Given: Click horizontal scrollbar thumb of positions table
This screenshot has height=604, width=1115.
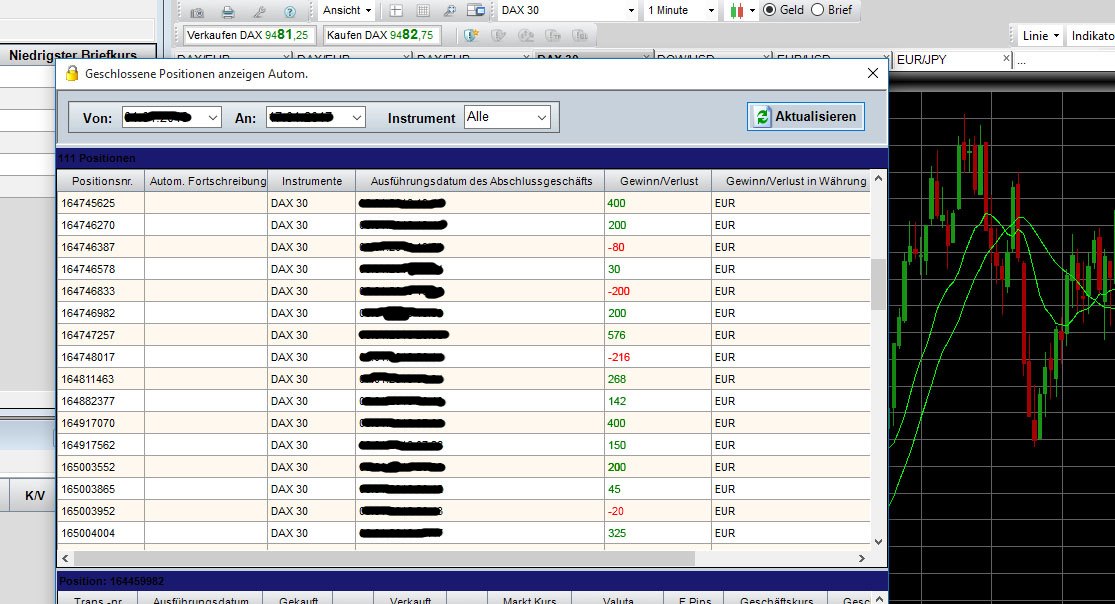Looking at the screenshot, I should 384,558.
